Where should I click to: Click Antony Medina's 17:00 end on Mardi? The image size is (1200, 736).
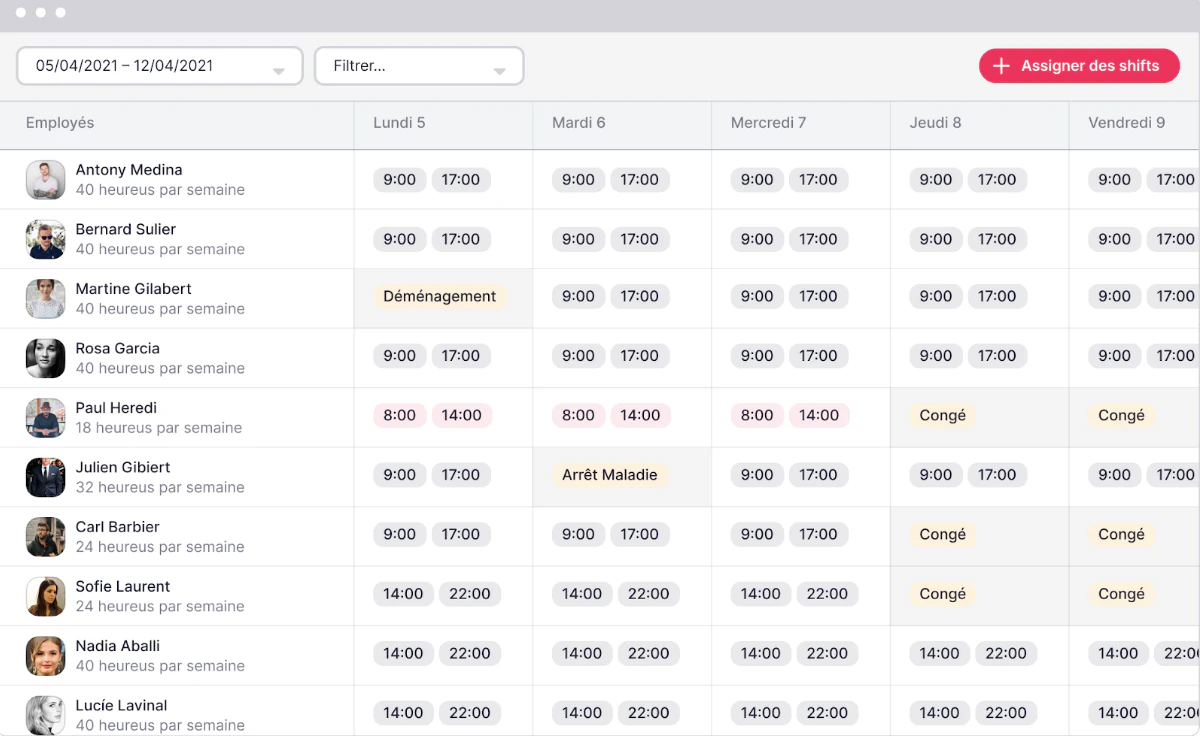click(x=639, y=180)
